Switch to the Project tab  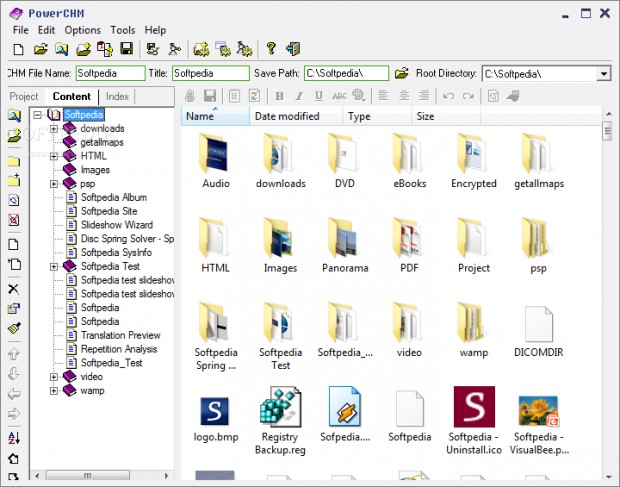[x=24, y=96]
